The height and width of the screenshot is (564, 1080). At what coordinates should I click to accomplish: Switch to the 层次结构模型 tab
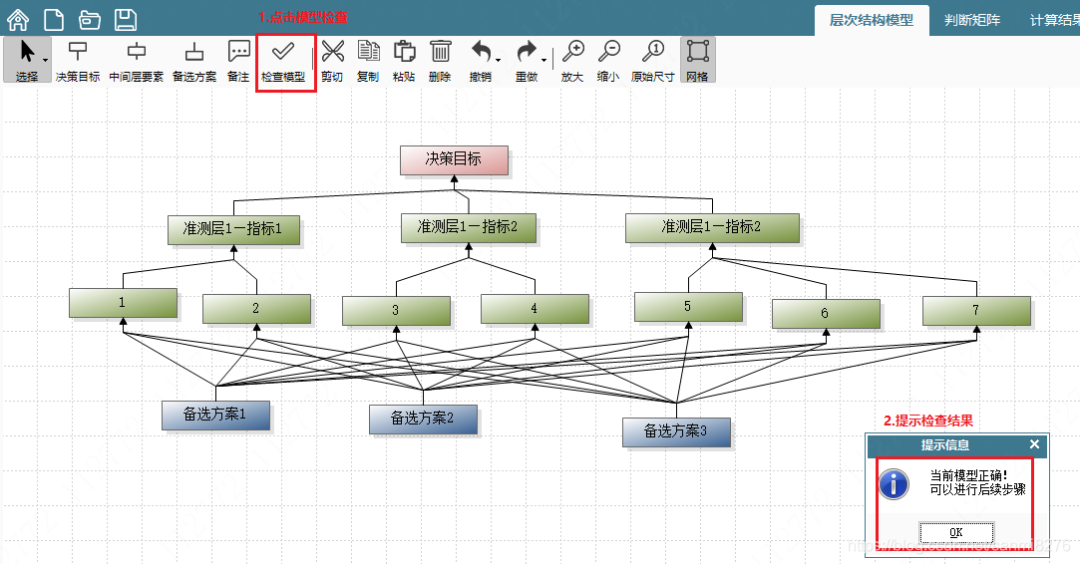pos(871,21)
